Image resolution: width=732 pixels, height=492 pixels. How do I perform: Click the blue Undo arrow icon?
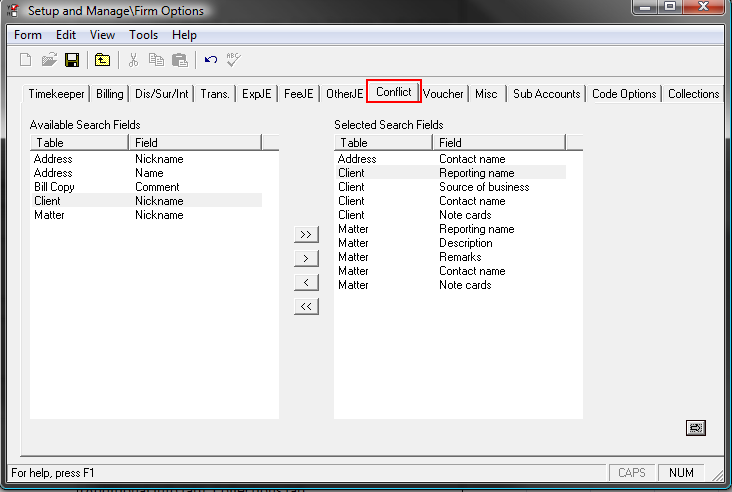[x=210, y=60]
